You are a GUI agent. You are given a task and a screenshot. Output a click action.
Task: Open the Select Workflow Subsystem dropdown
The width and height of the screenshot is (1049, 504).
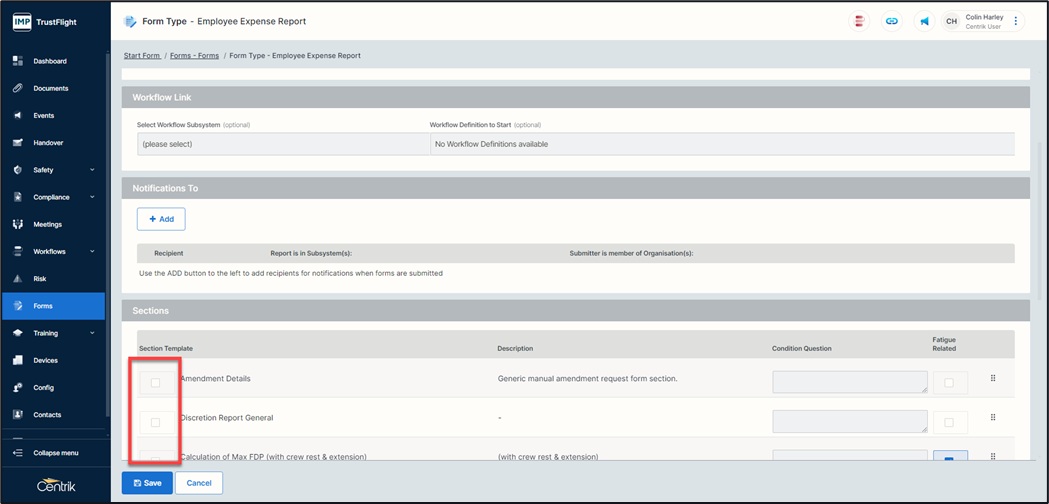[x=284, y=144]
